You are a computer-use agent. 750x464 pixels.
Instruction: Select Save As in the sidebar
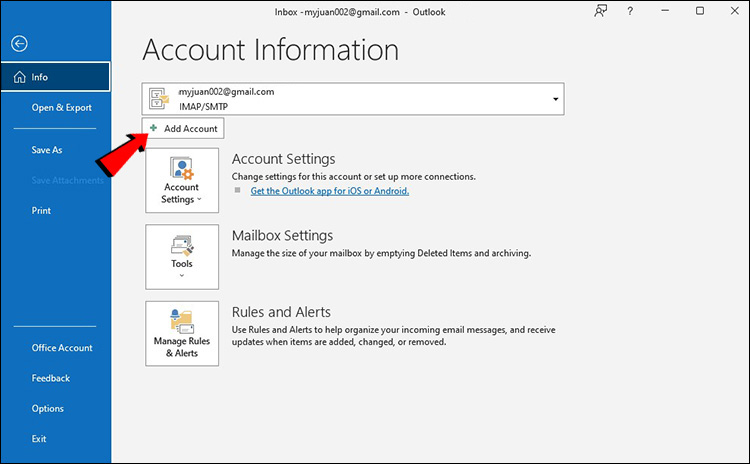point(47,150)
